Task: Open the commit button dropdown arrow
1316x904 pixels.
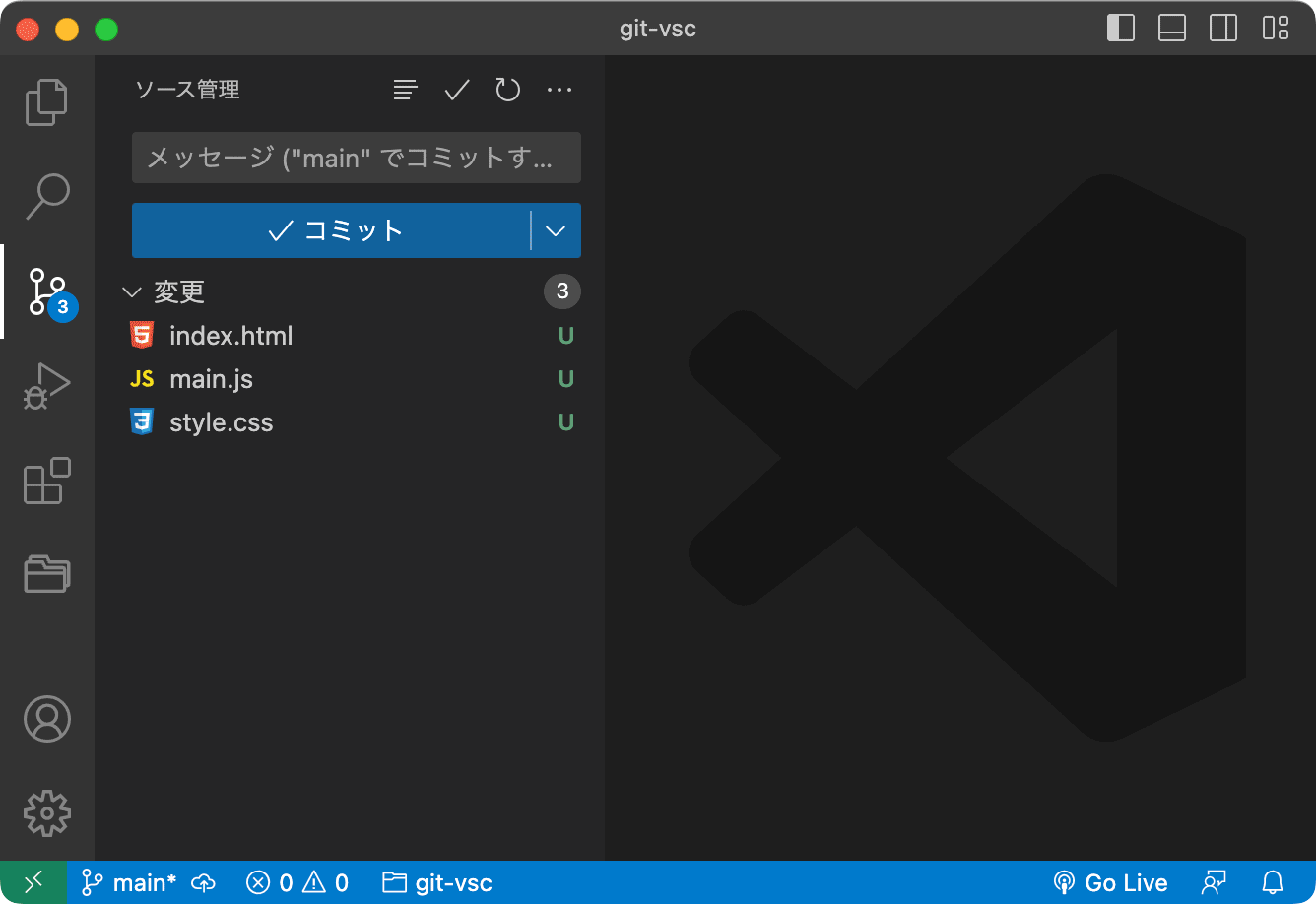Action: coord(556,230)
